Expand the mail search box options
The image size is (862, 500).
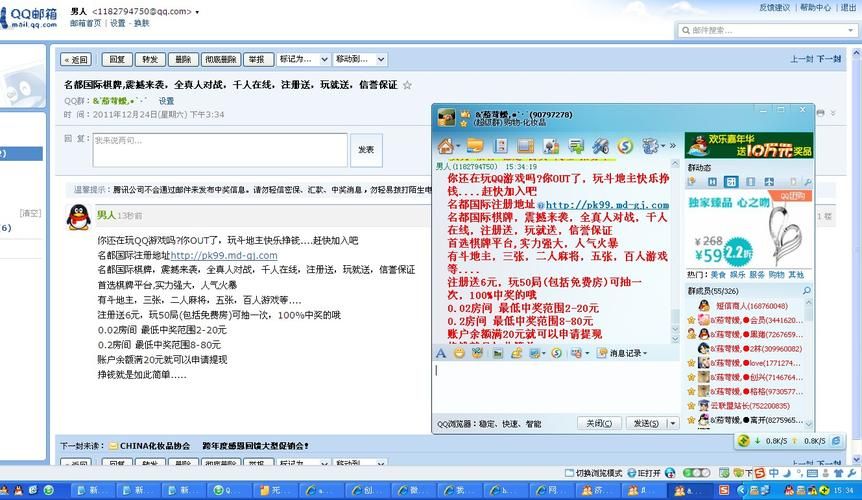[850, 30]
